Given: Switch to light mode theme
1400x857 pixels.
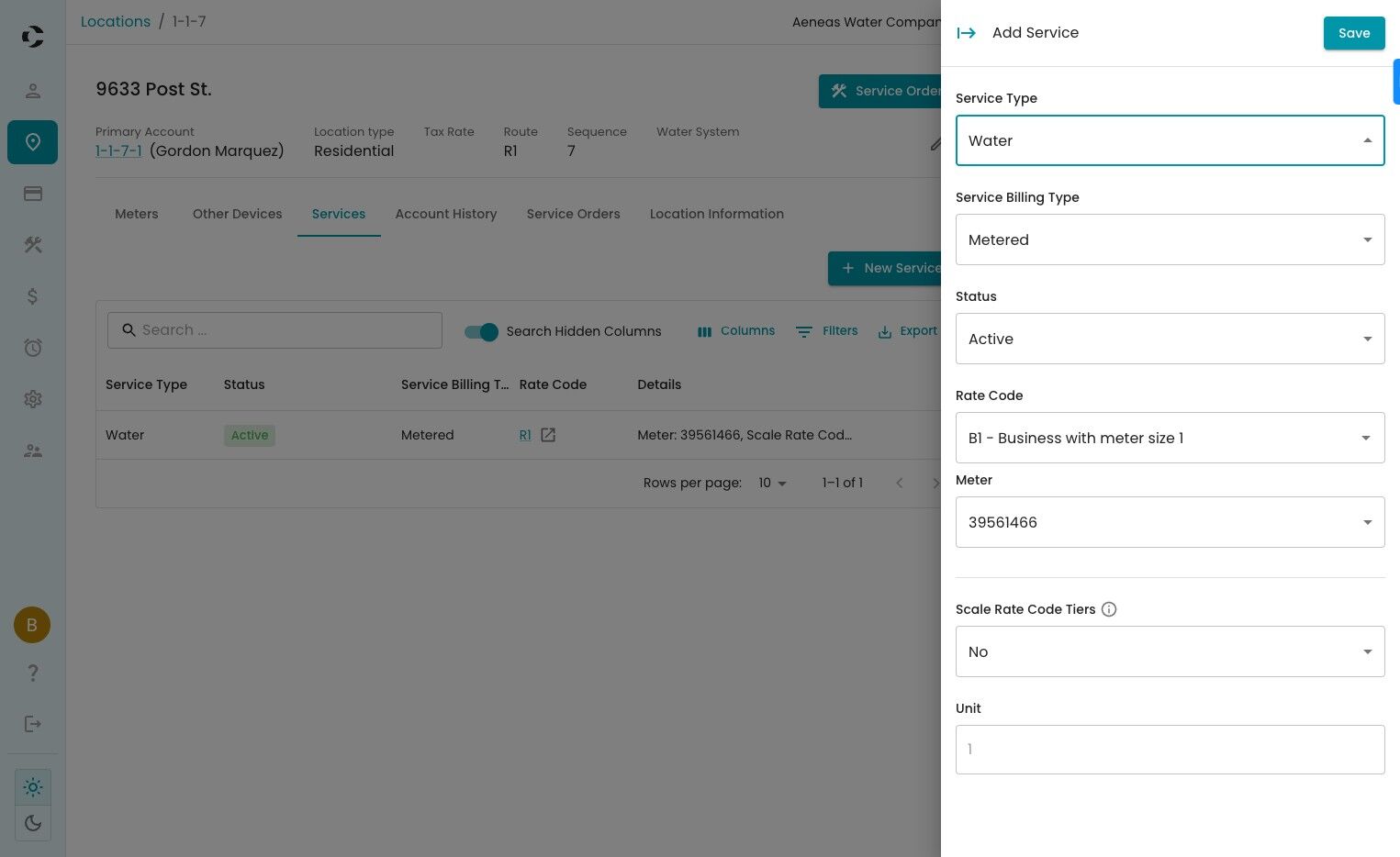Looking at the screenshot, I should coord(33,787).
